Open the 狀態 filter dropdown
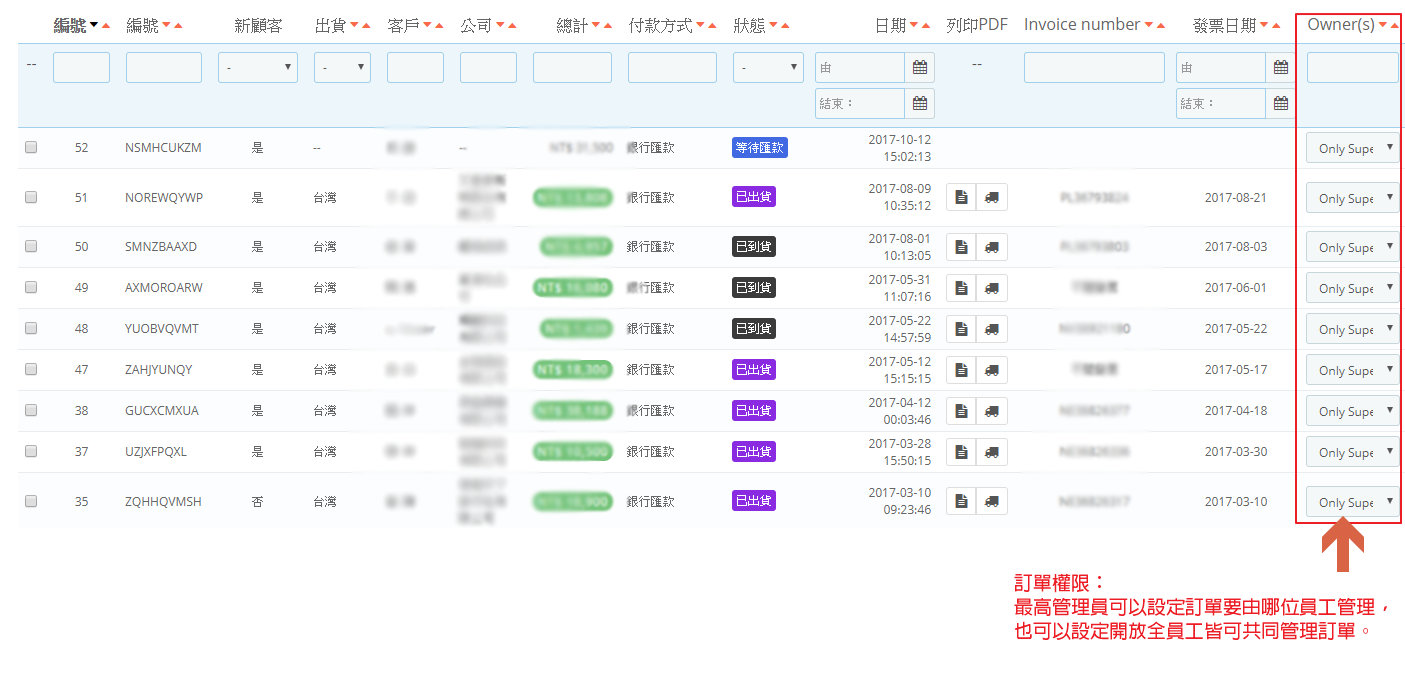This screenshot has height=676, width=1405. click(x=768, y=68)
